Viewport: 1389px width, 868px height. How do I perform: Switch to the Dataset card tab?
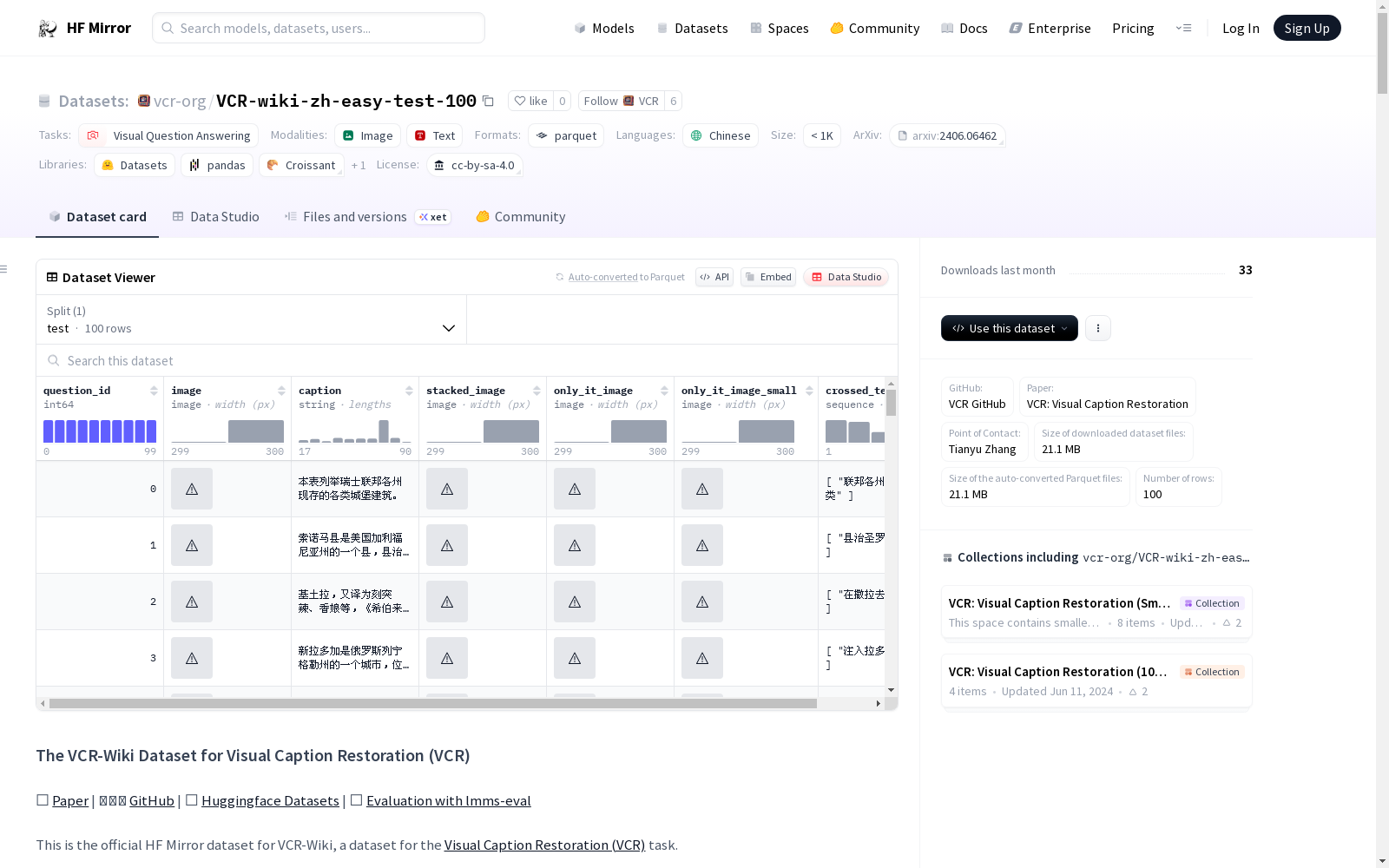click(x=97, y=217)
